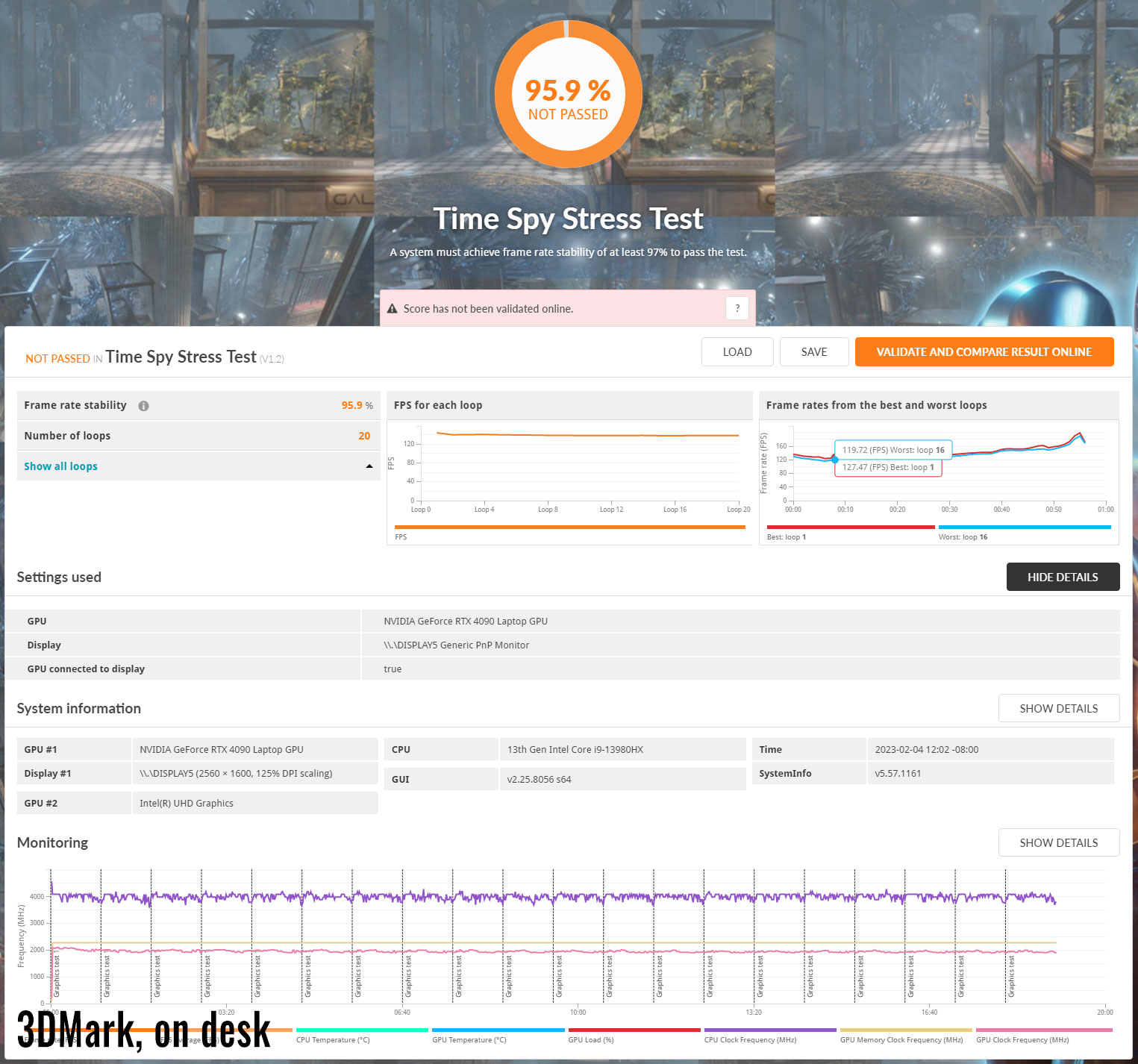Click the Show all loops link
This screenshot has height=1064, width=1138.
click(60, 466)
